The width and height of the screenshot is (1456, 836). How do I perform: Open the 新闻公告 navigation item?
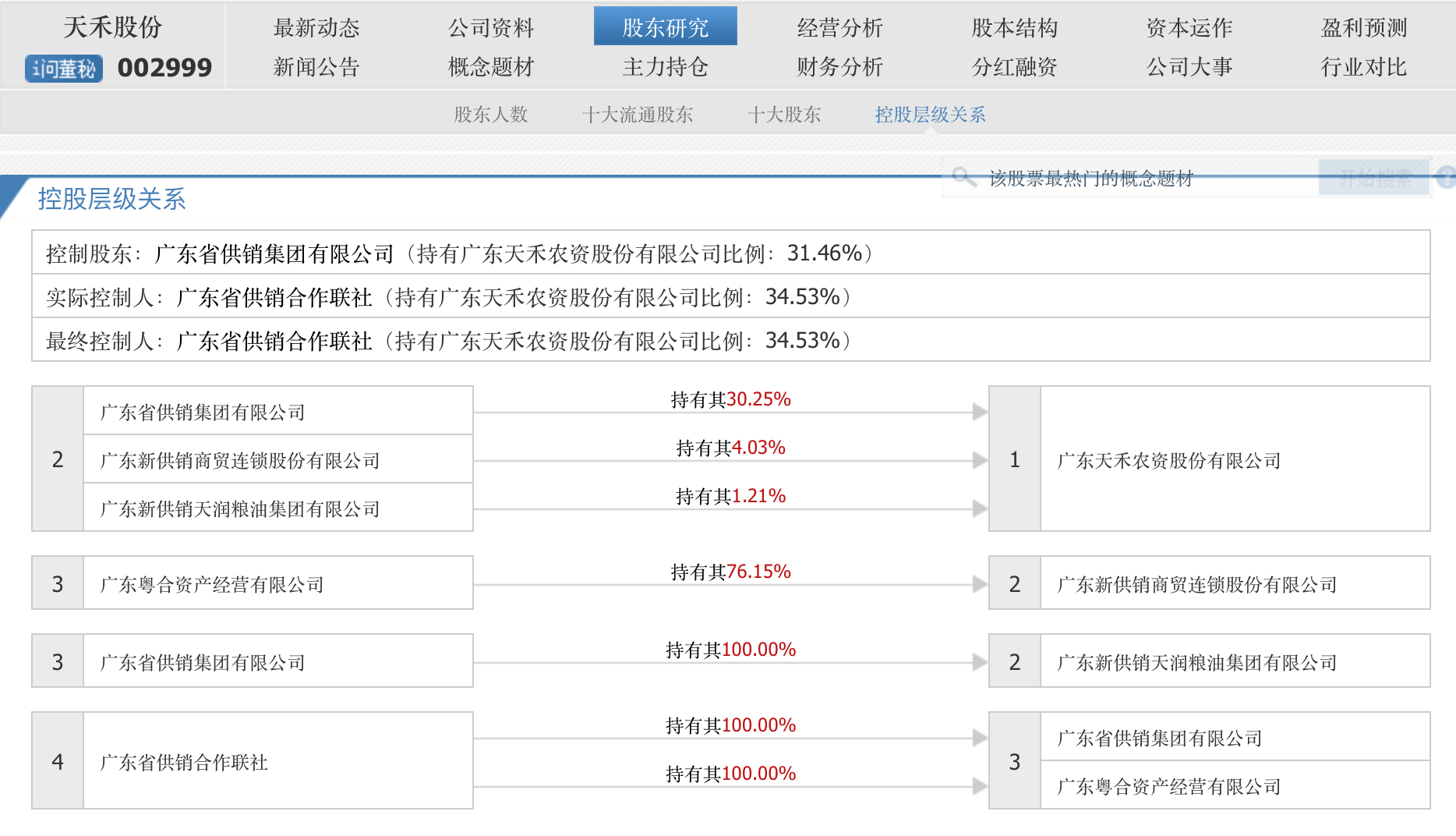(316, 67)
